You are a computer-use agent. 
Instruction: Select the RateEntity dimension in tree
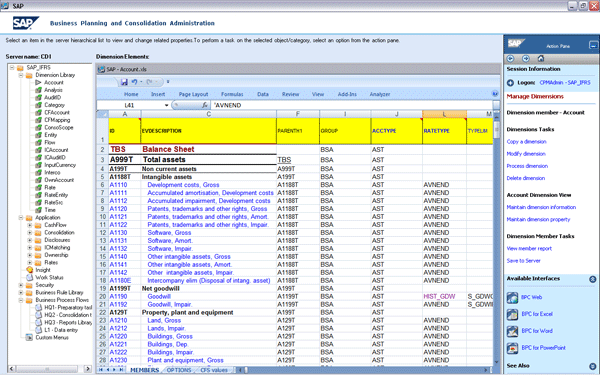pos(56,195)
